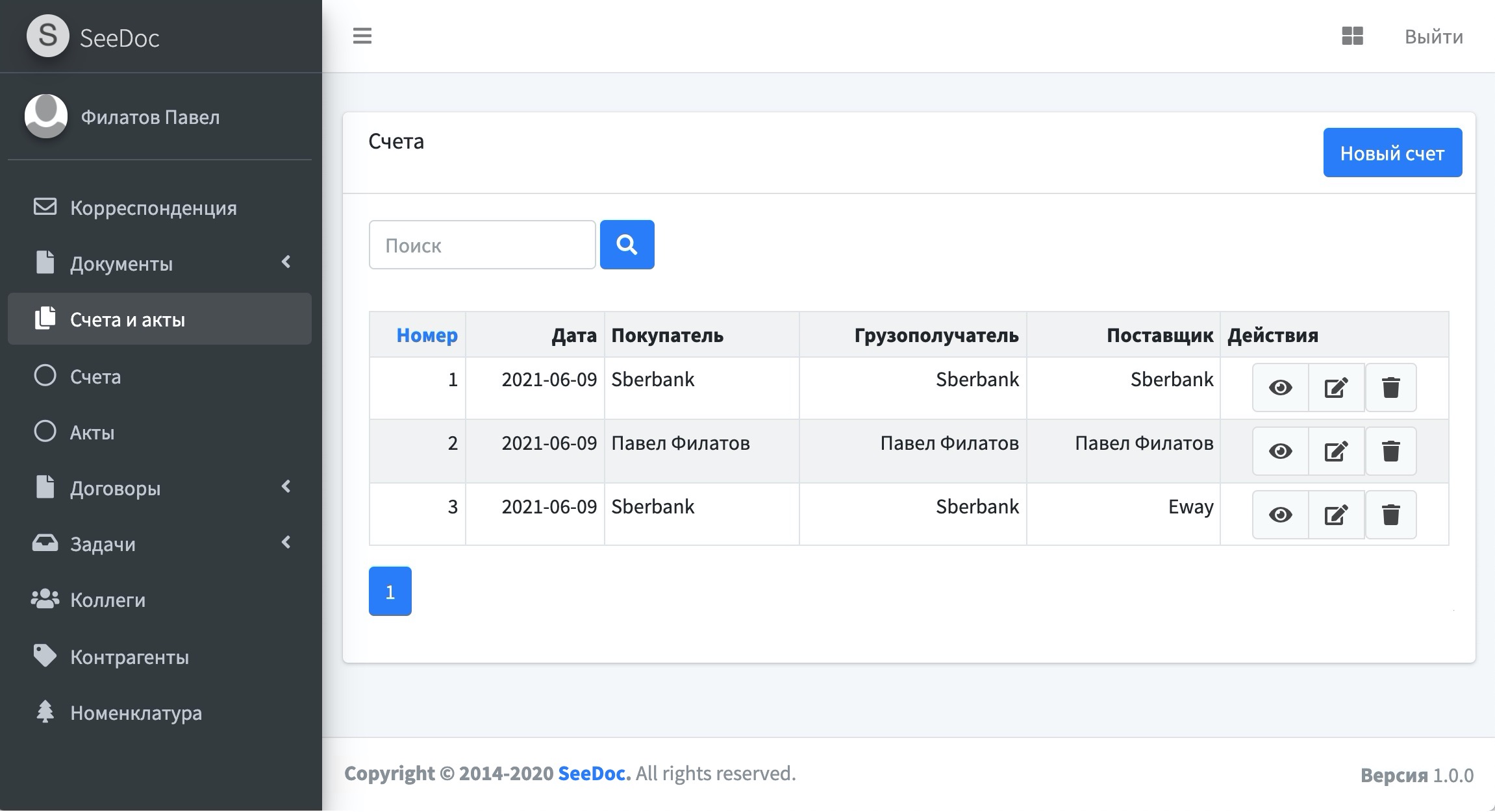Expand Документы menu chevron

click(286, 262)
